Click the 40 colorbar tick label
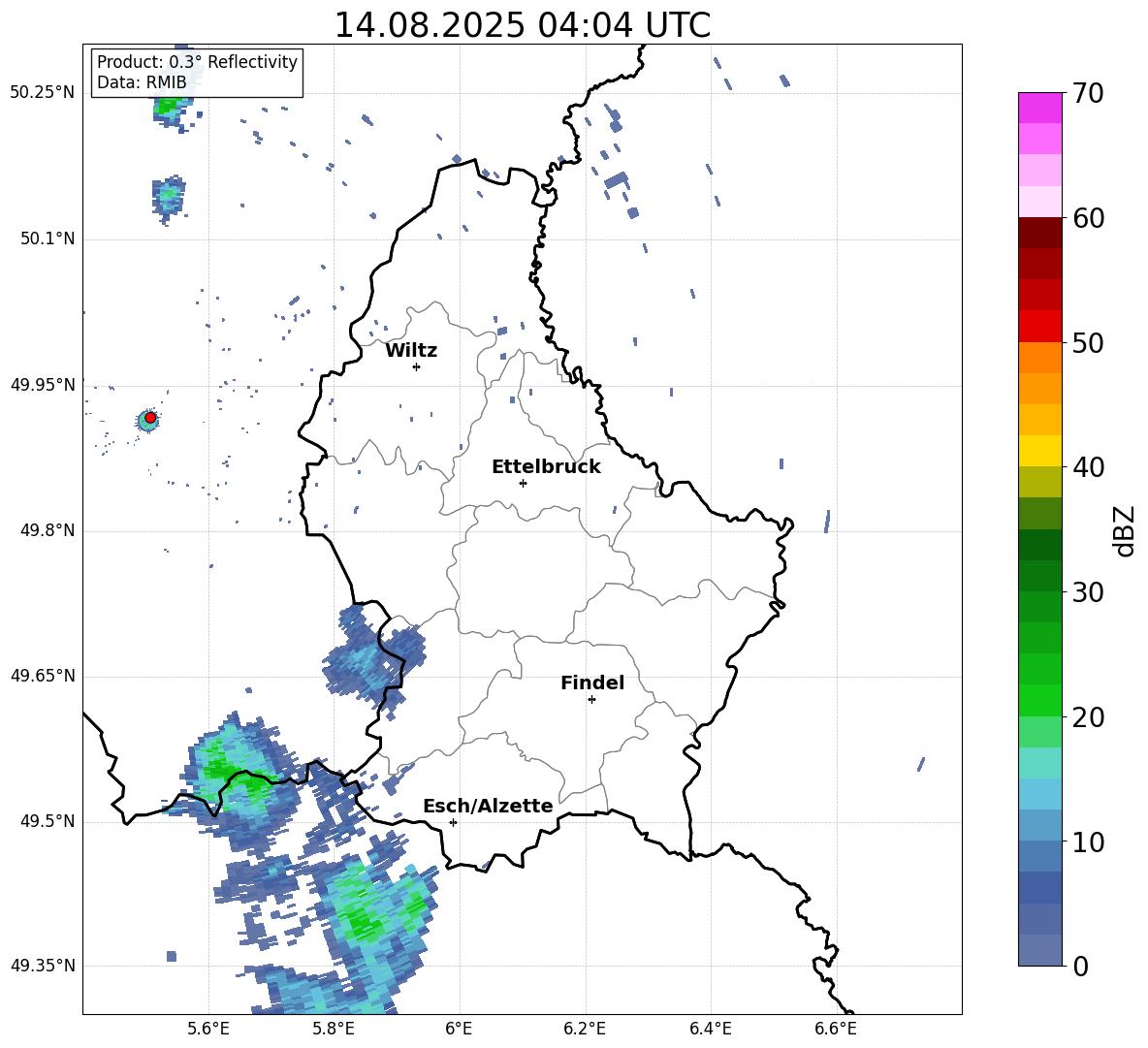The width and height of the screenshot is (1148, 1048). coord(1088,467)
